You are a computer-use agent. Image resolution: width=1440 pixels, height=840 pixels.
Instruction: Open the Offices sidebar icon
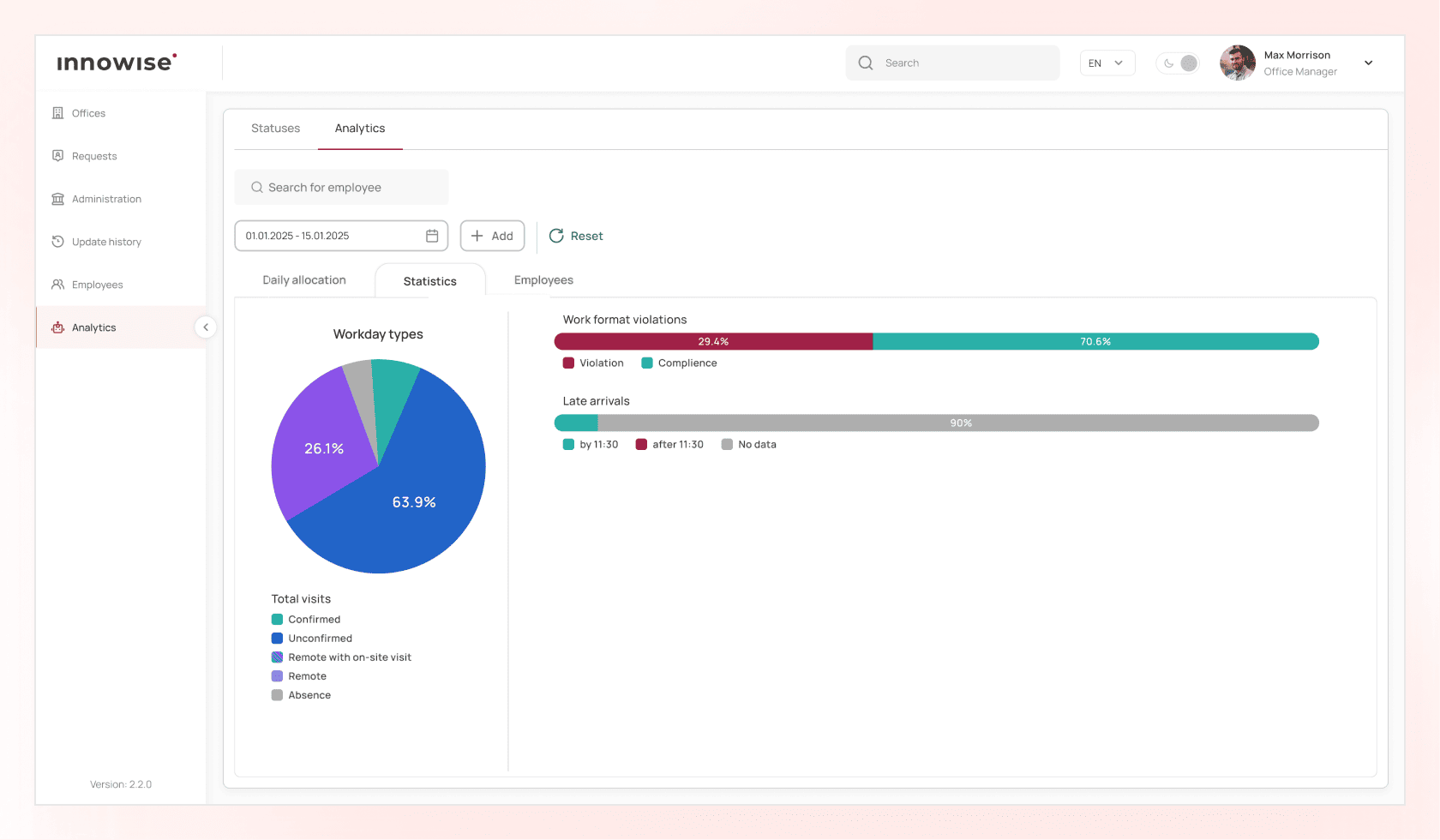58,113
